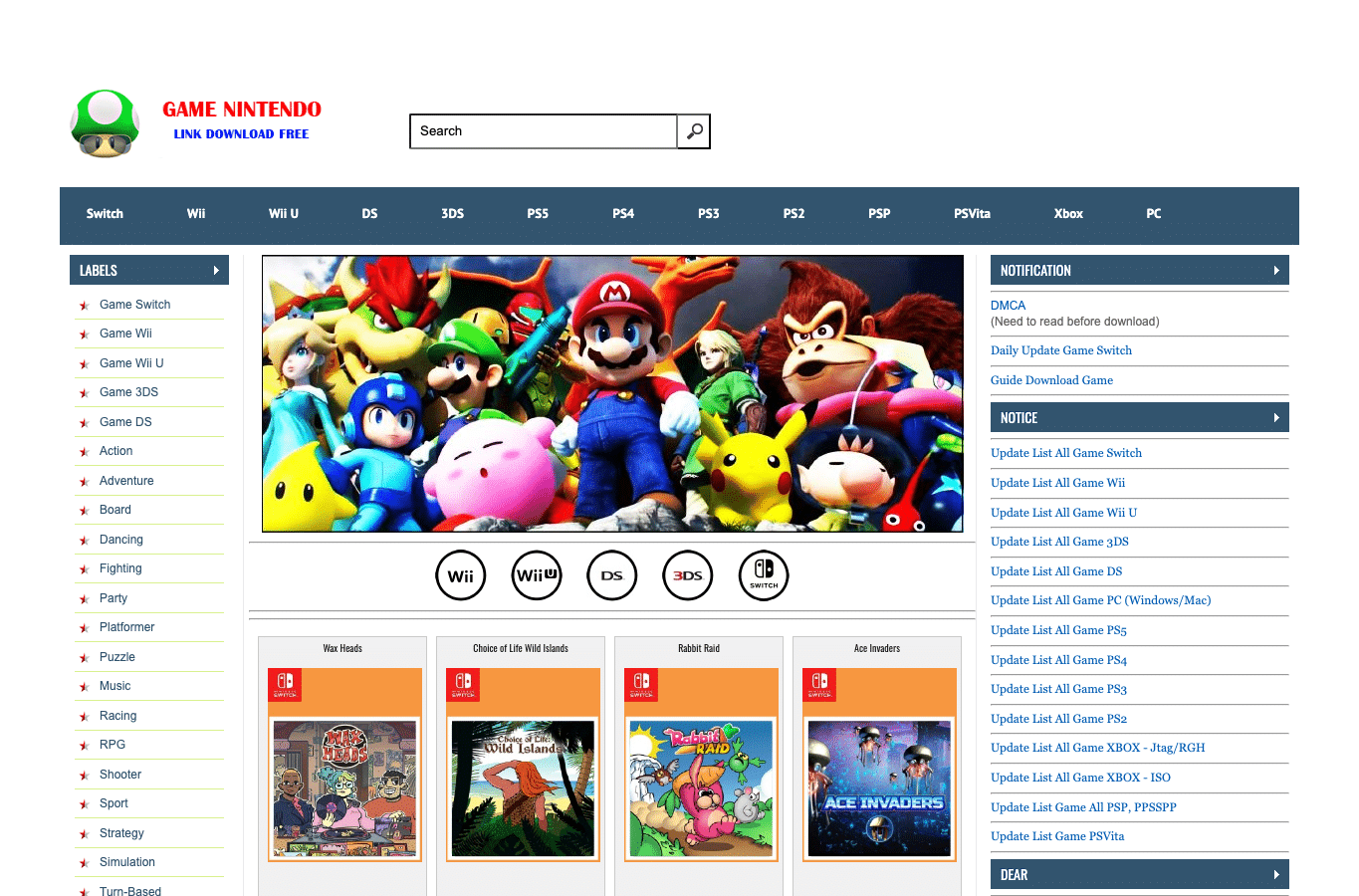Open Update List All Game Switch
Screen dimensions: 1359x896
(x=1066, y=453)
